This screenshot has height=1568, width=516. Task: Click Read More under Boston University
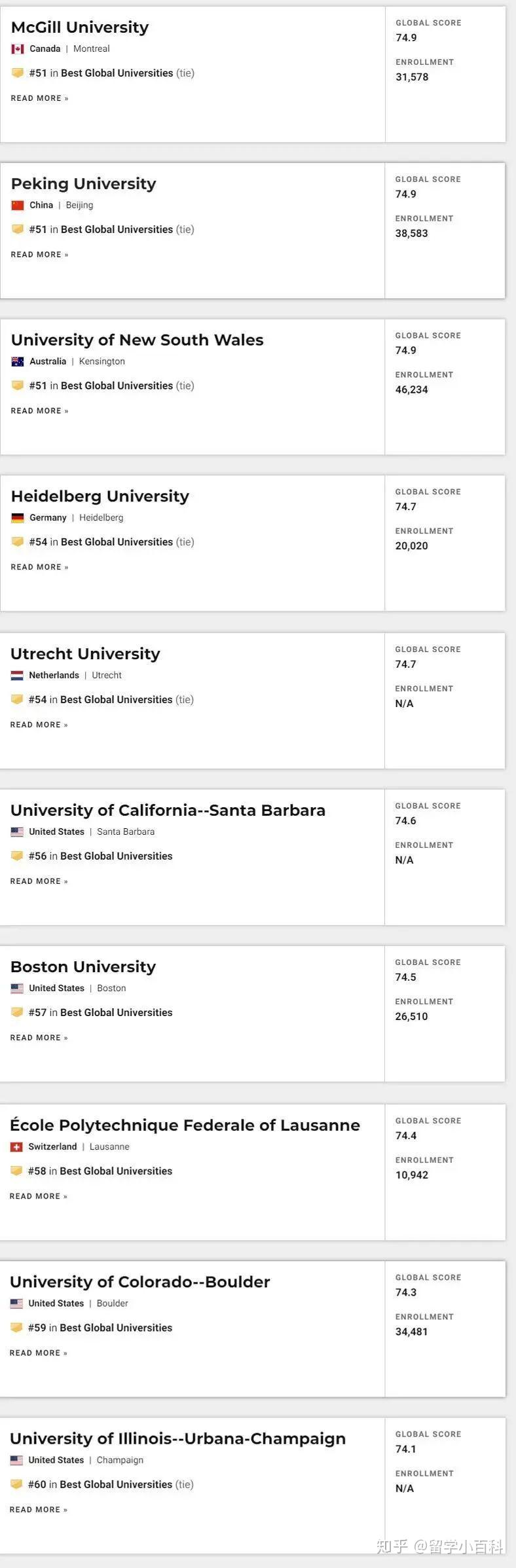[x=39, y=1038]
